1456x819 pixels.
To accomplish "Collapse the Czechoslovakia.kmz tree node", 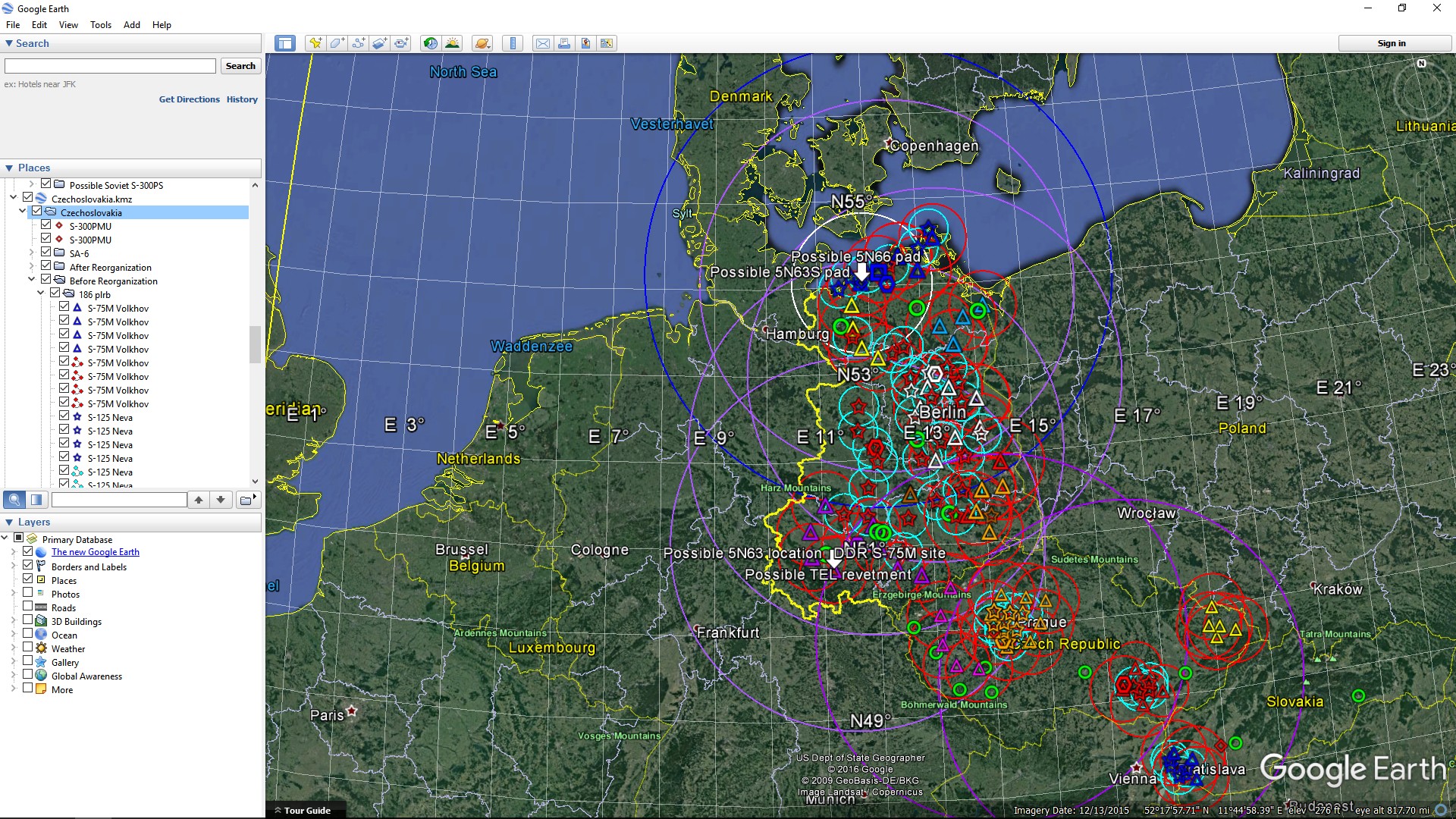I will click(14, 199).
